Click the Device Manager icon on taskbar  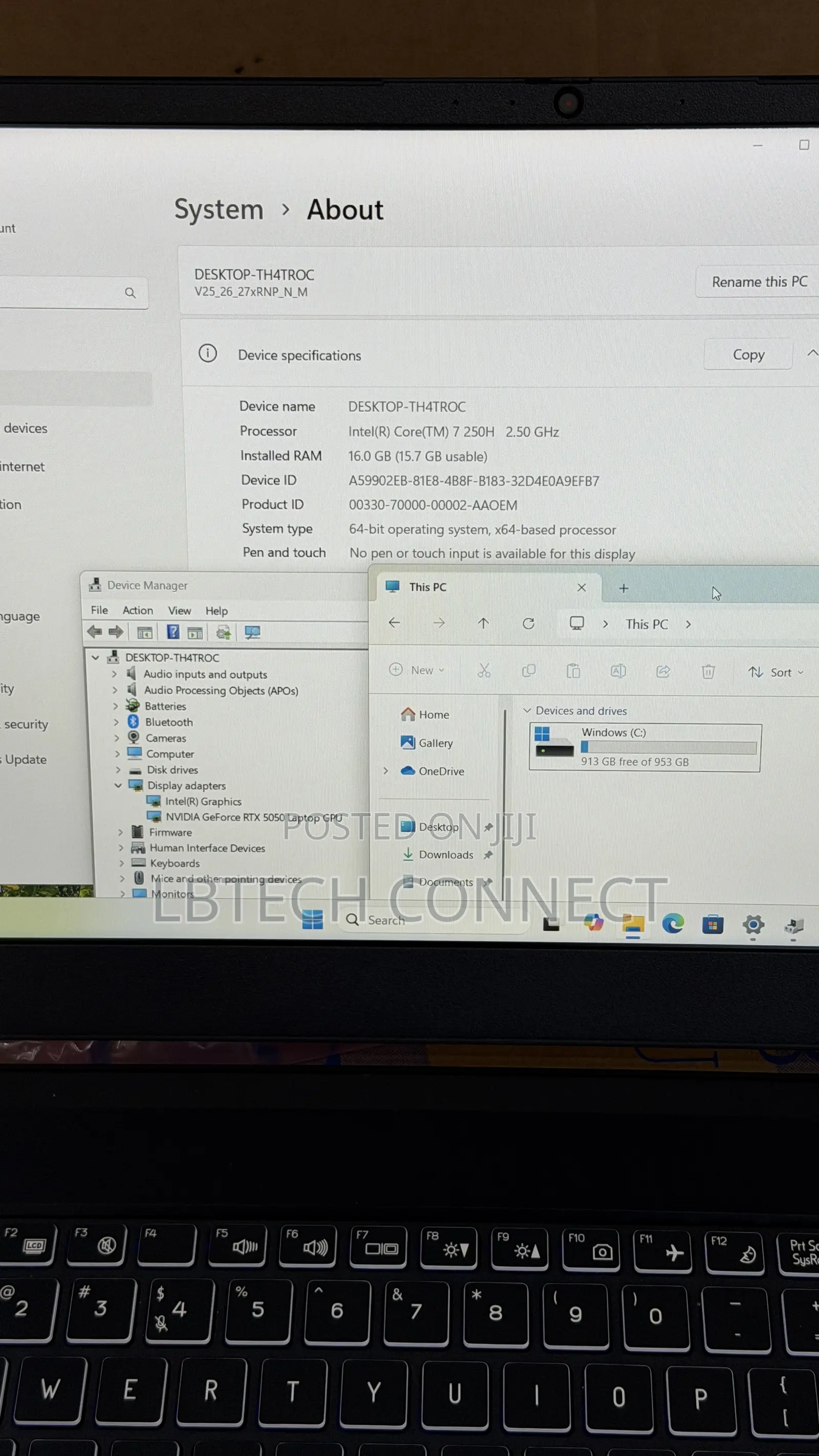[x=793, y=926]
